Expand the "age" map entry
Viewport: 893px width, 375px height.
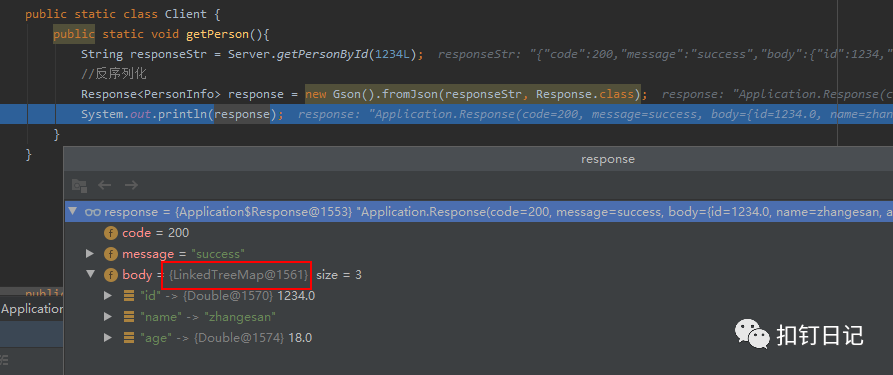coord(108,338)
